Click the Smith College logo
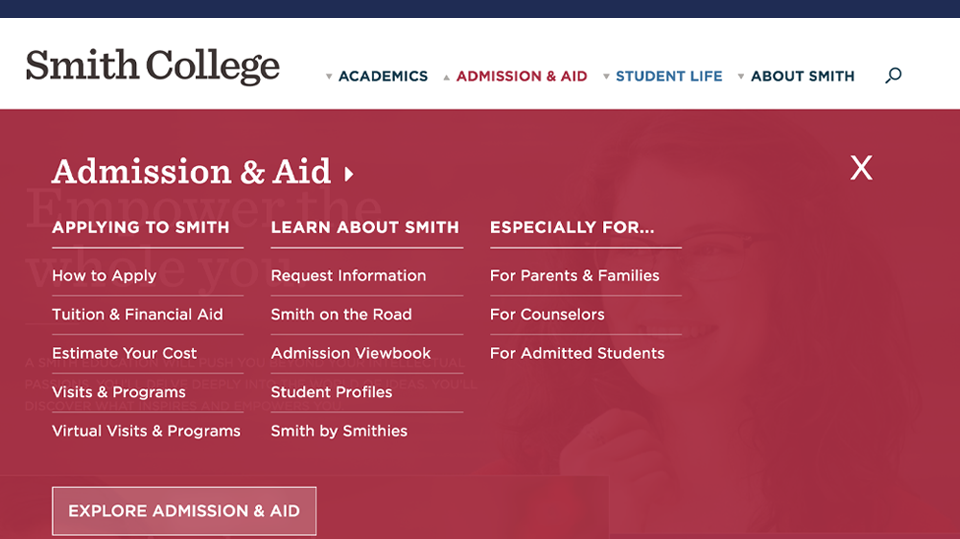Image resolution: width=960 pixels, height=539 pixels. [153, 66]
